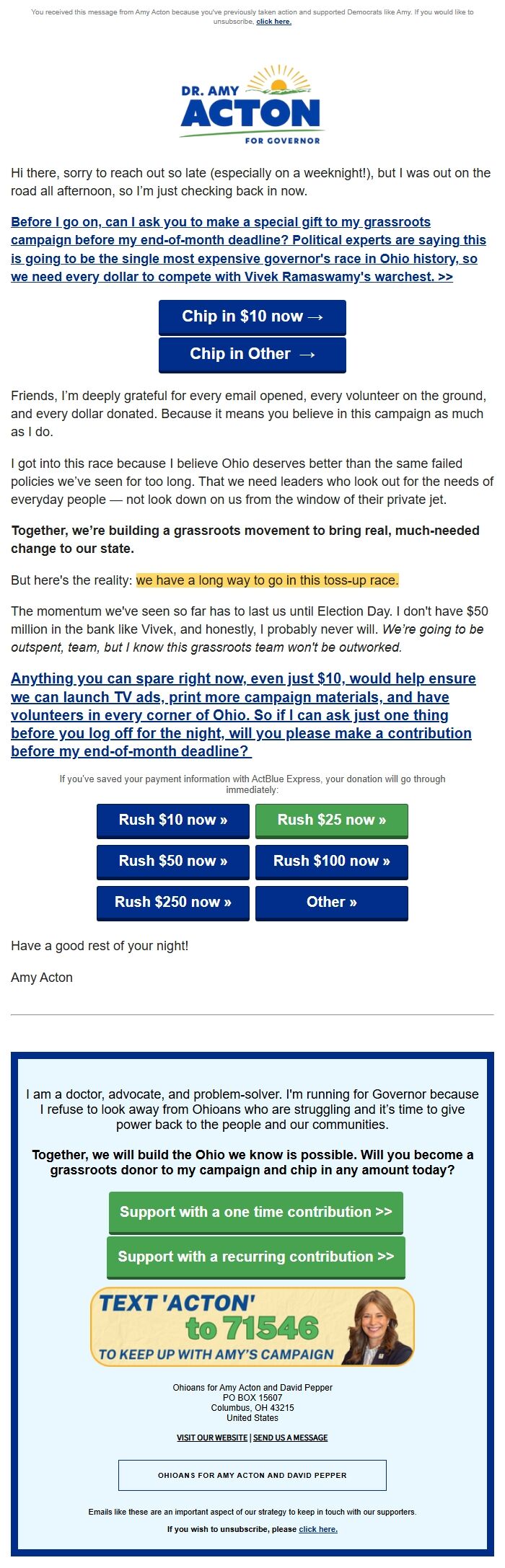Viewport: 505px width, 1568px height.
Task: Click the Dr. Amy Acton campaign logo
Action: point(252,105)
